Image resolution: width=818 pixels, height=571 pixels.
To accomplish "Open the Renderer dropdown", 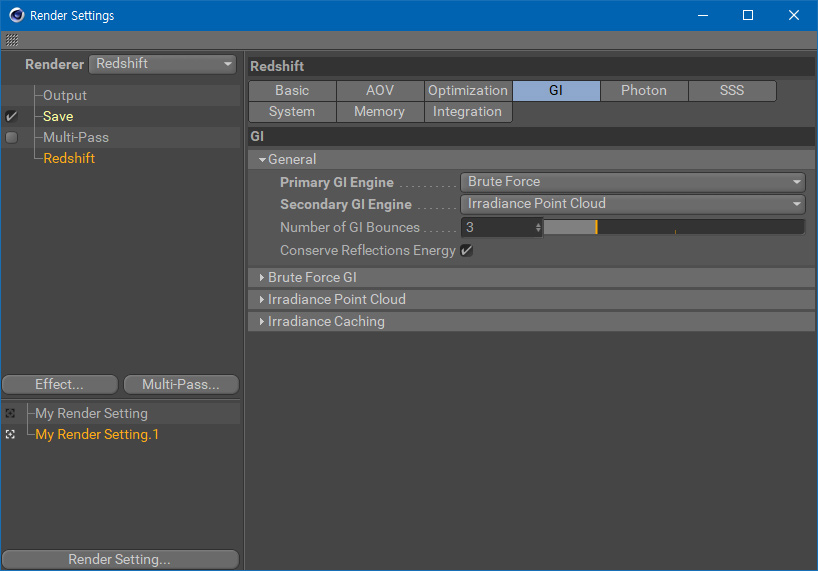I will 163,64.
